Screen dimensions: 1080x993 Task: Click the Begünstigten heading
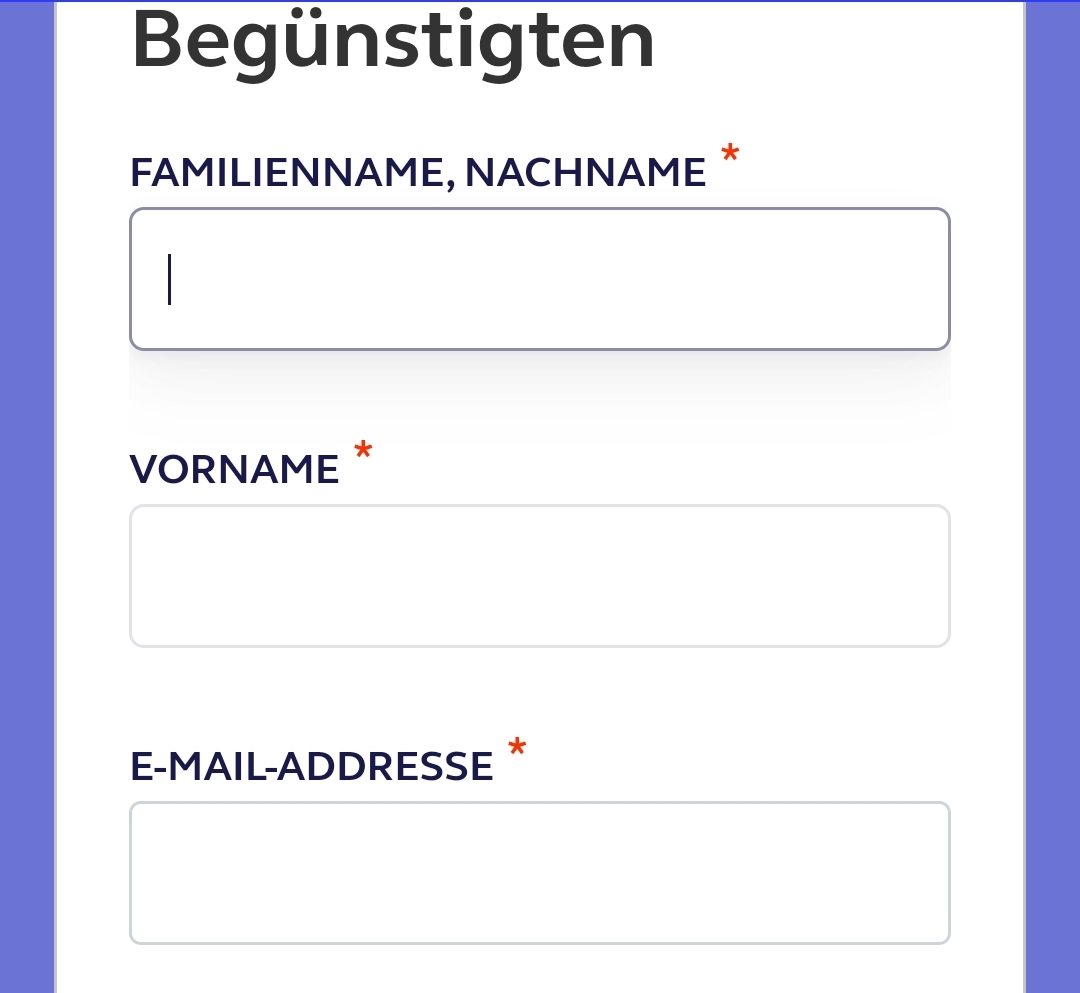[x=393, y=42]
